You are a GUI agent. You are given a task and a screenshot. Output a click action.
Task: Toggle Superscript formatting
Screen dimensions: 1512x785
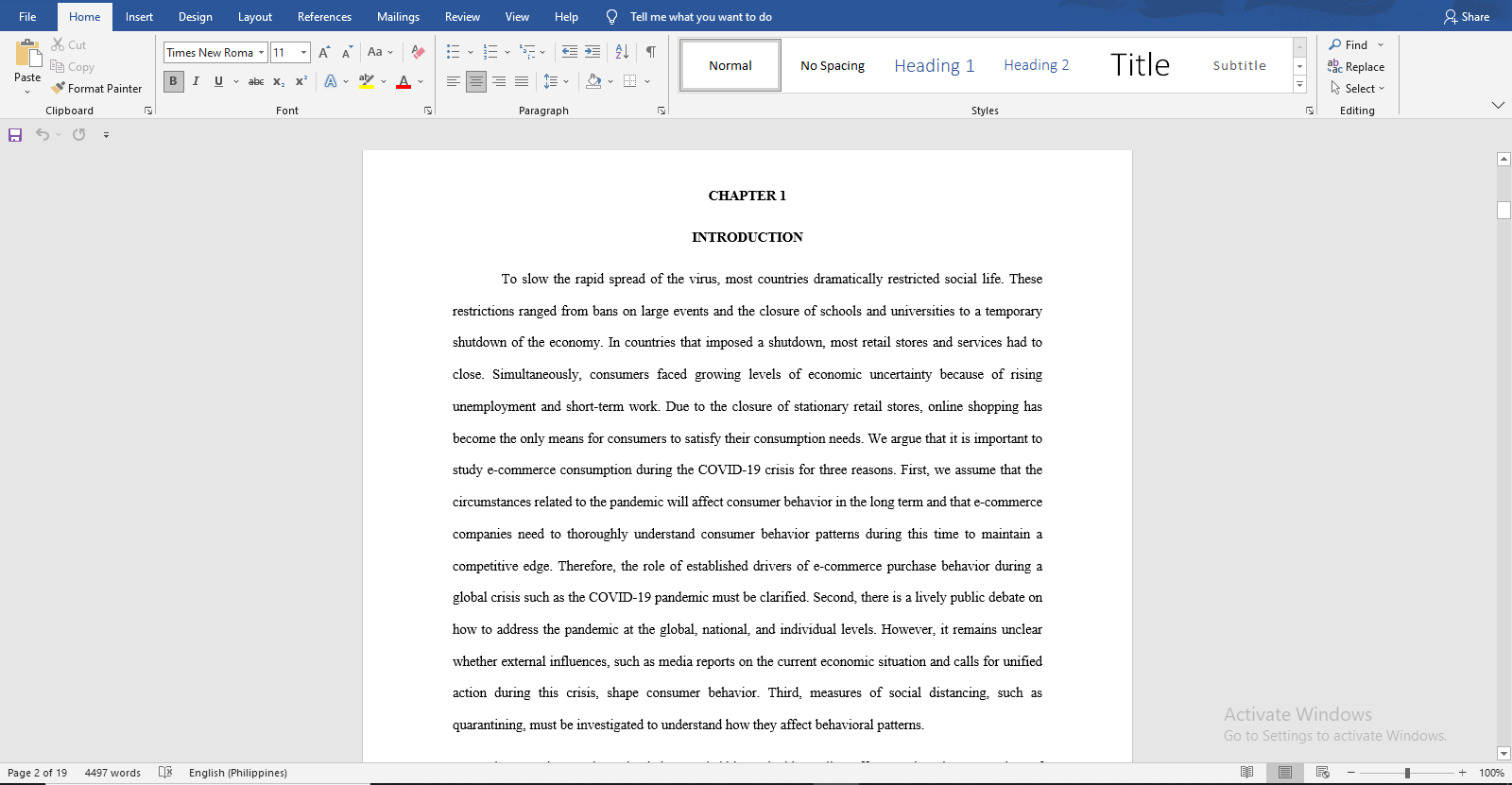pos(301,81)
